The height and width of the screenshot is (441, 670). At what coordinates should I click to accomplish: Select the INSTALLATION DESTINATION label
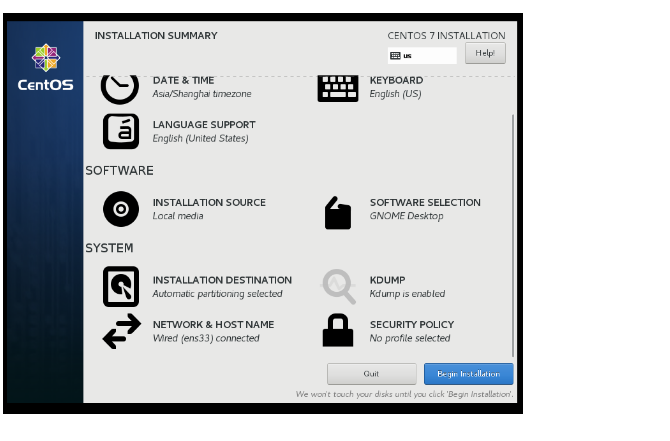point(222,280)
